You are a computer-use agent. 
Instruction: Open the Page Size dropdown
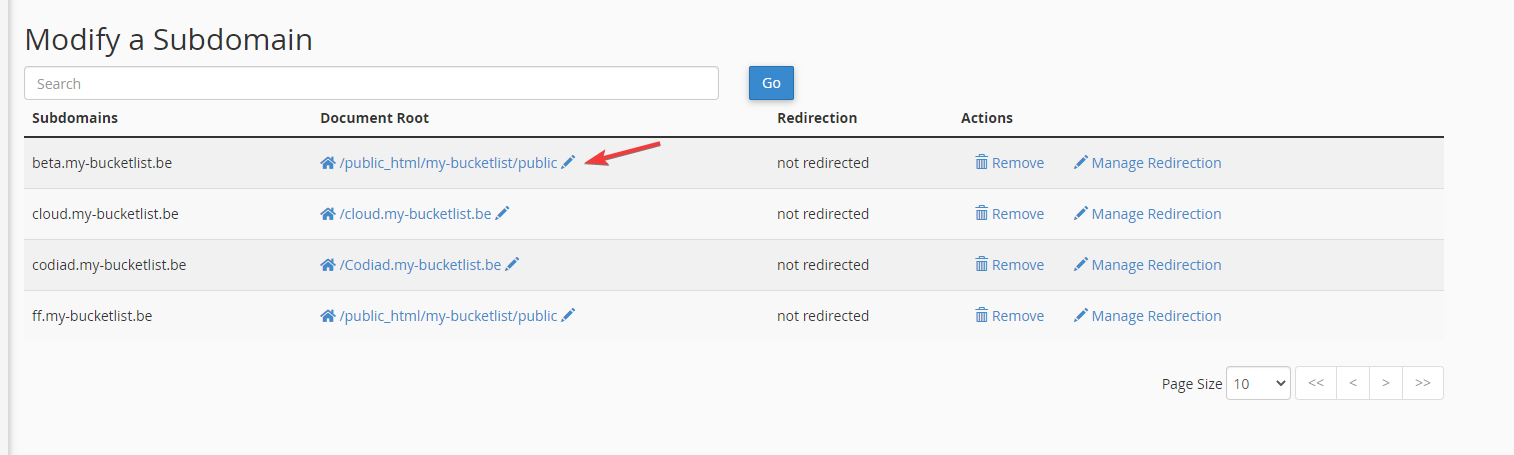1258,383
